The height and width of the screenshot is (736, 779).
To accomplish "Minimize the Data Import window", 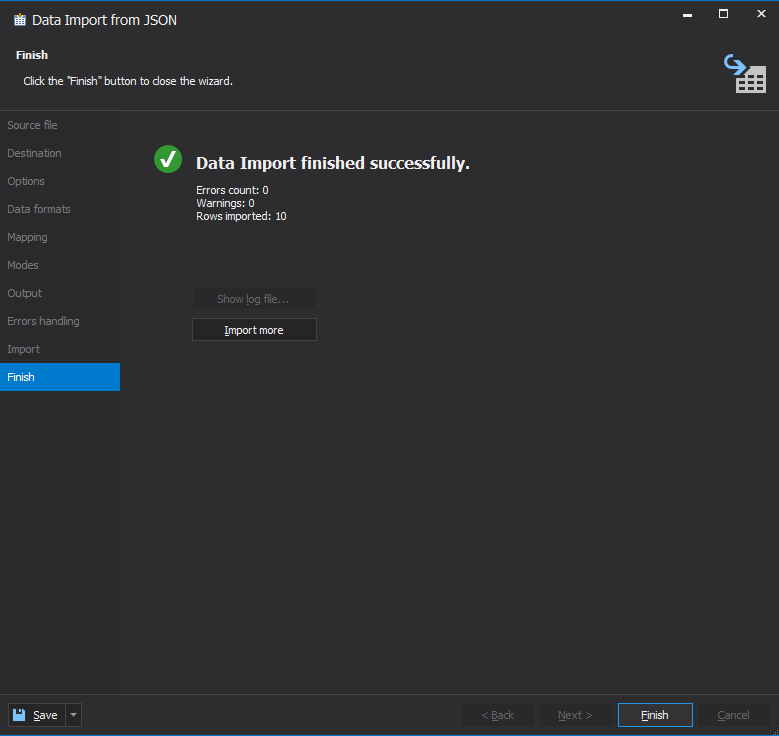I will [x=688, y=14].
